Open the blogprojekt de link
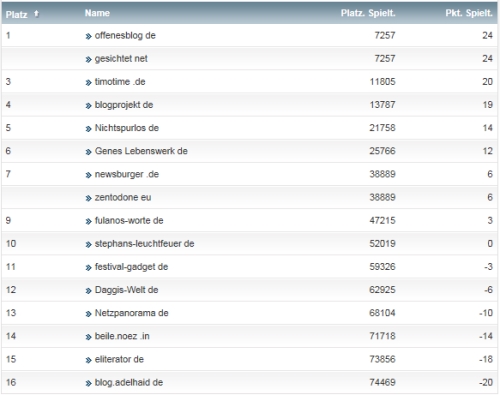This screenshot has height=395, width=500. point(124,105)
